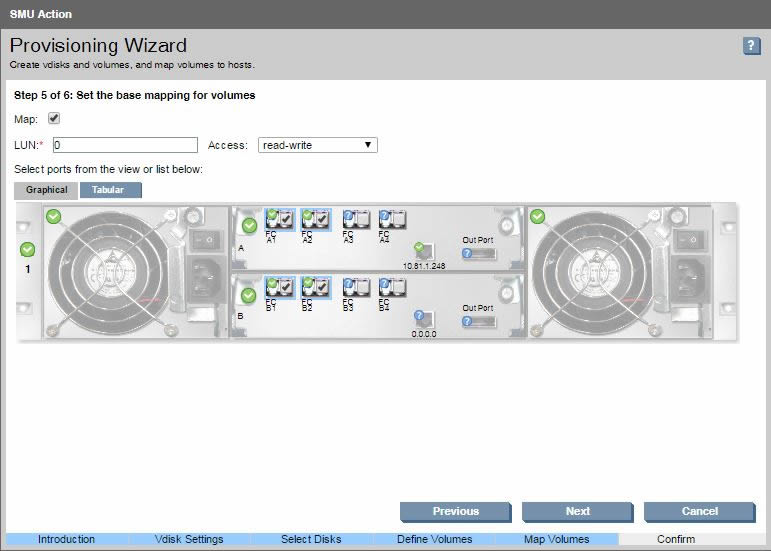Click the help question mark icon
This screenshot has height=551, width=771.
[752, 46]
